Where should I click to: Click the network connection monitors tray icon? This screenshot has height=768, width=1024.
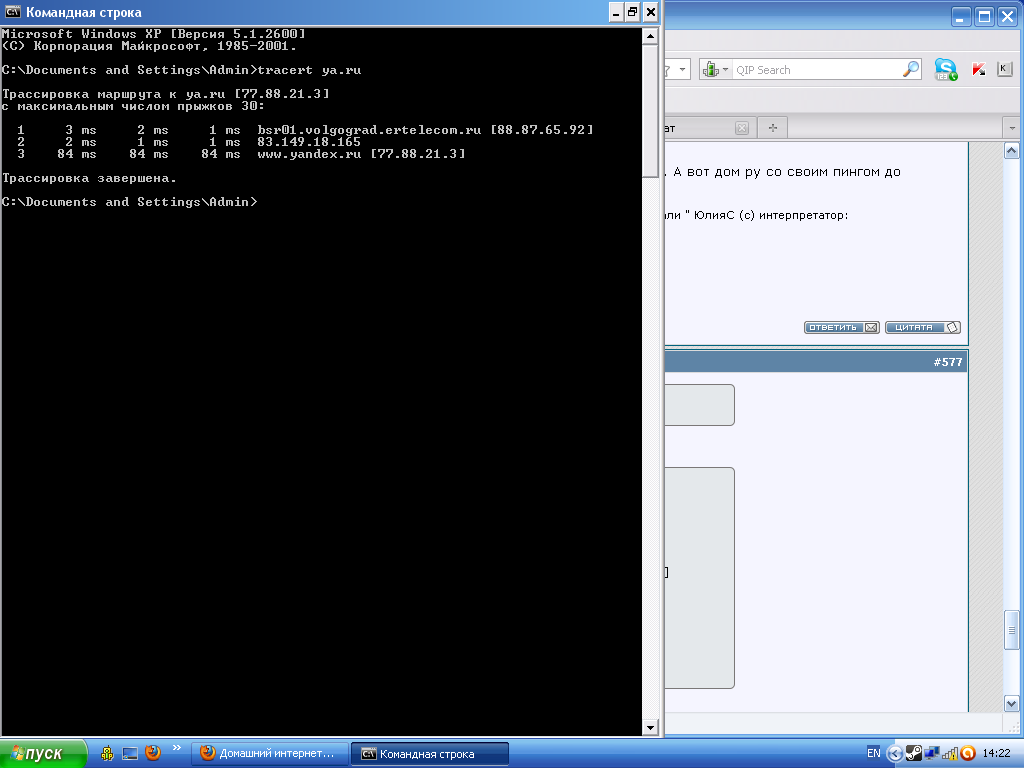(x=932, y=754)
